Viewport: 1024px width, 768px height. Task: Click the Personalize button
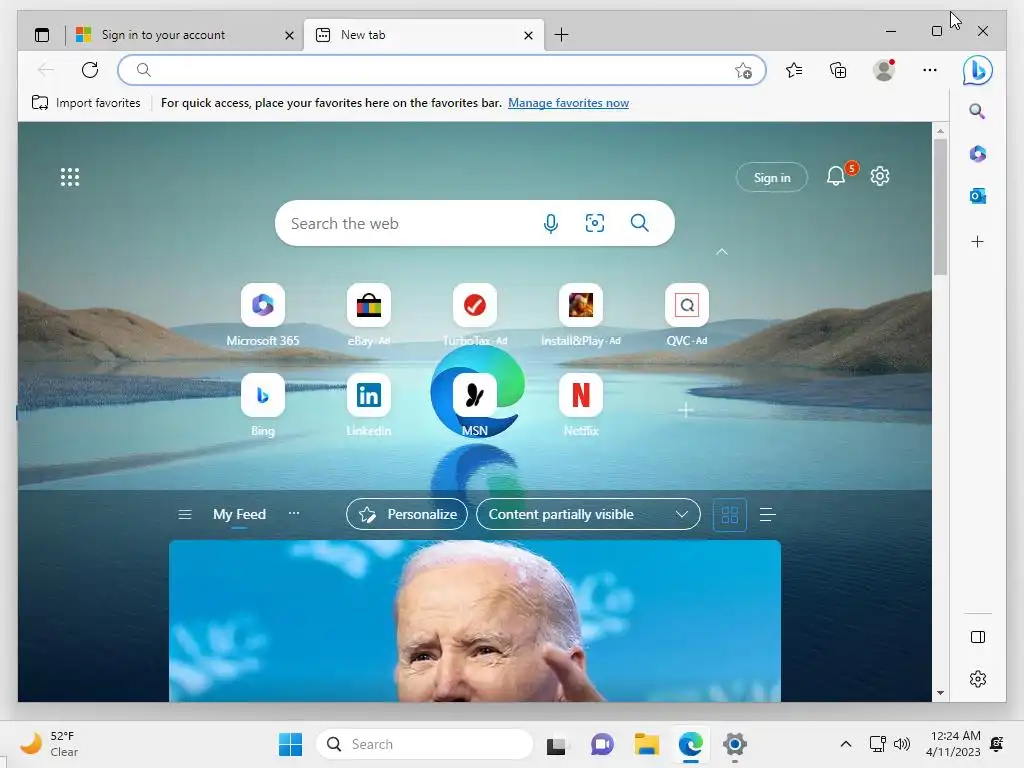point(407,515)
